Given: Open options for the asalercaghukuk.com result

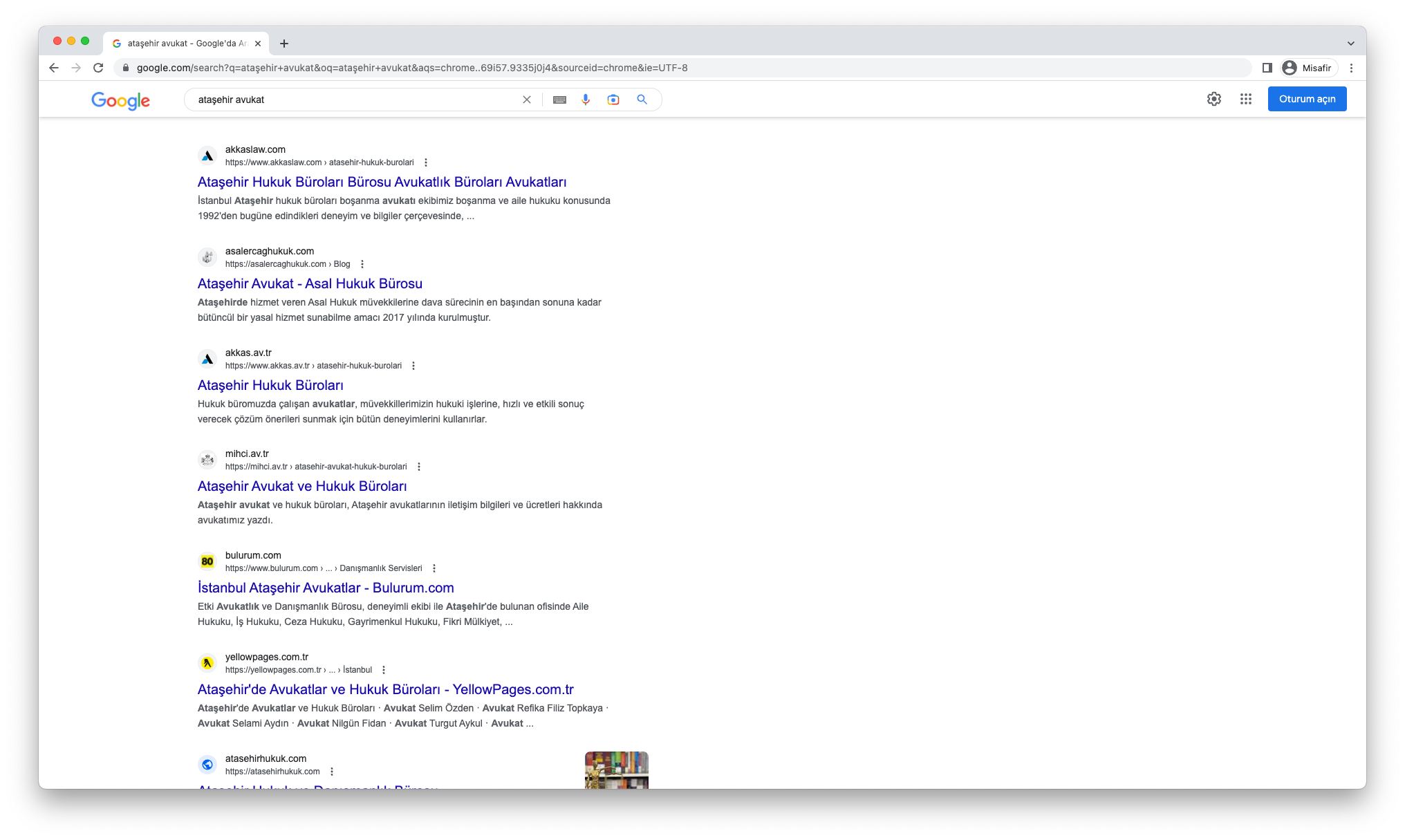Looking at the screenshot, I should click(362, 264).
